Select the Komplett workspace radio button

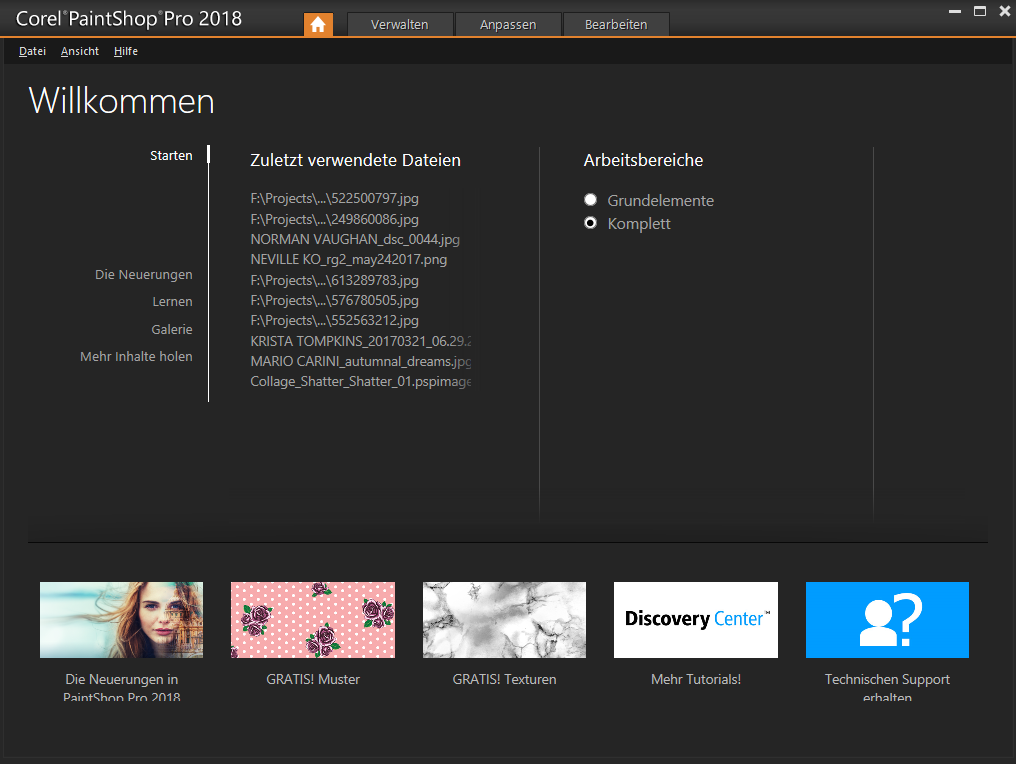[x=590, y=223]
